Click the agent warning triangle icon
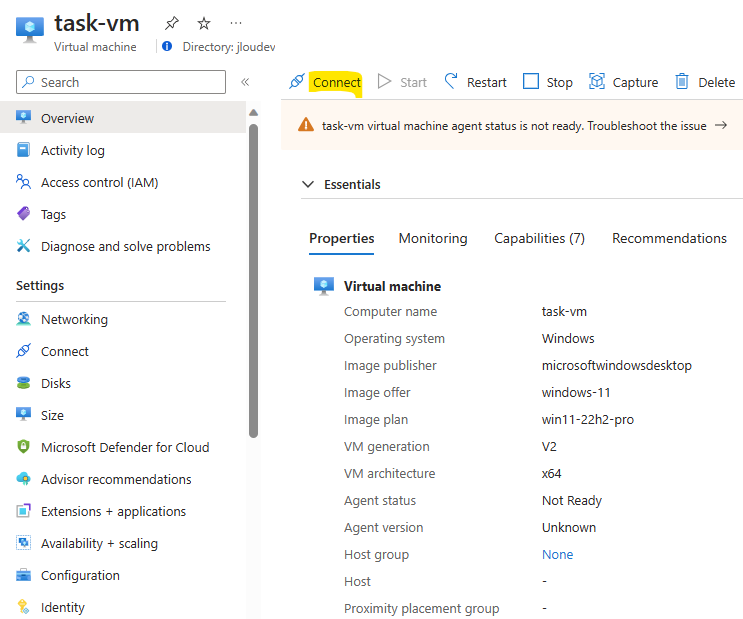743x619 pixels. click(x=306, y=125)
